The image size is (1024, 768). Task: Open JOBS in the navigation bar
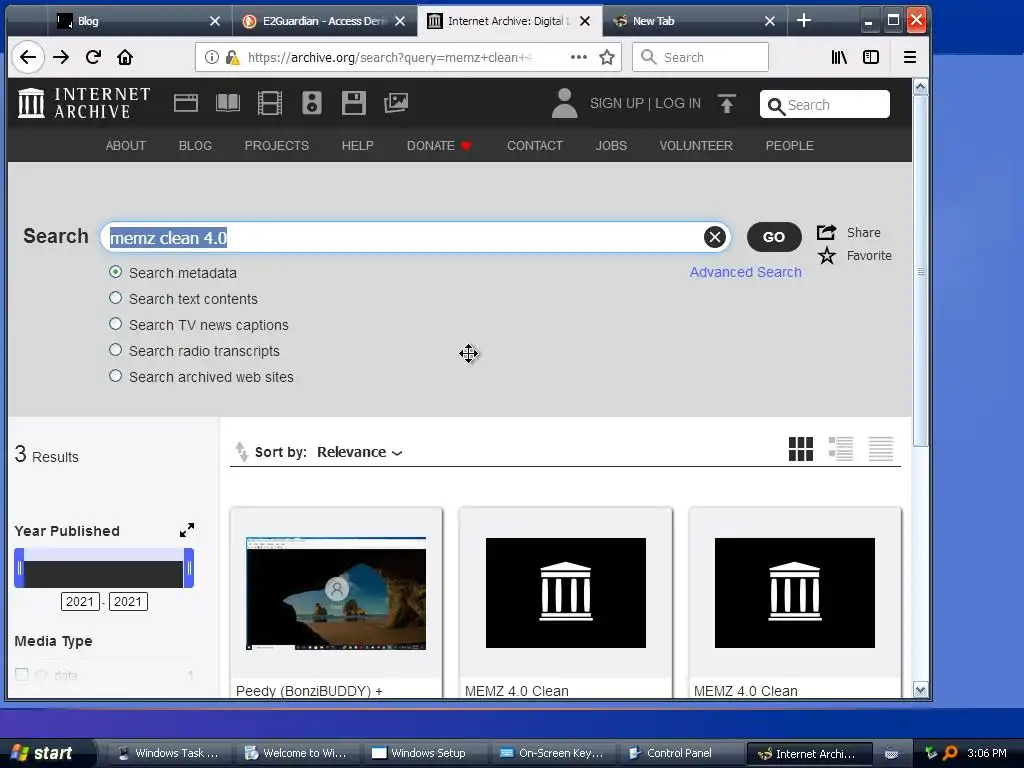[x=611, y=146]
